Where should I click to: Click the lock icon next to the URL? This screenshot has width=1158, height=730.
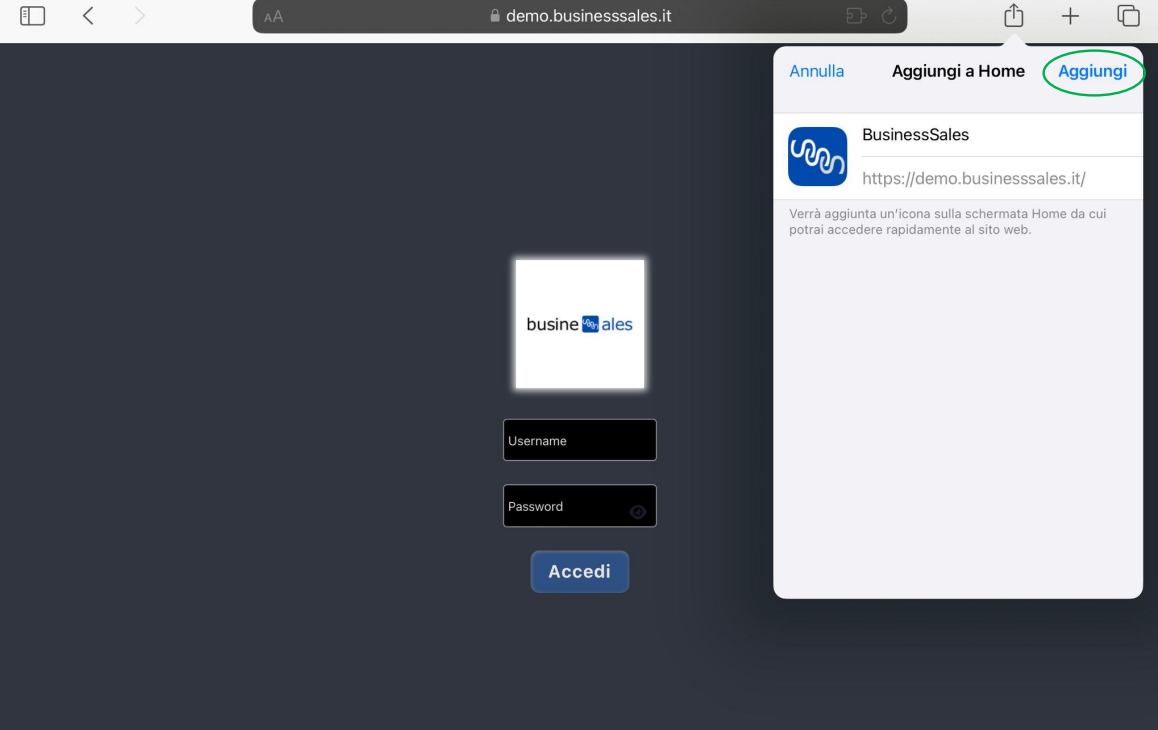pos(495,15)
